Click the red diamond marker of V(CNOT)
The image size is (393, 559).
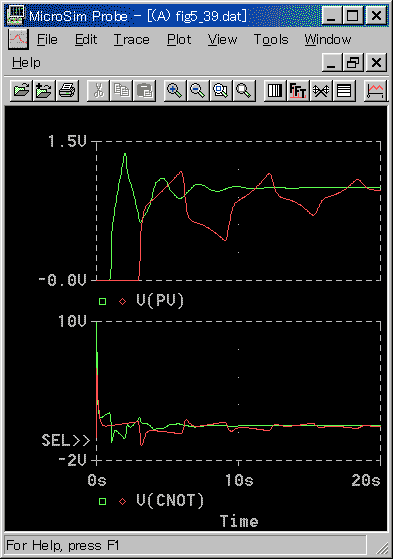click(122, 501)
